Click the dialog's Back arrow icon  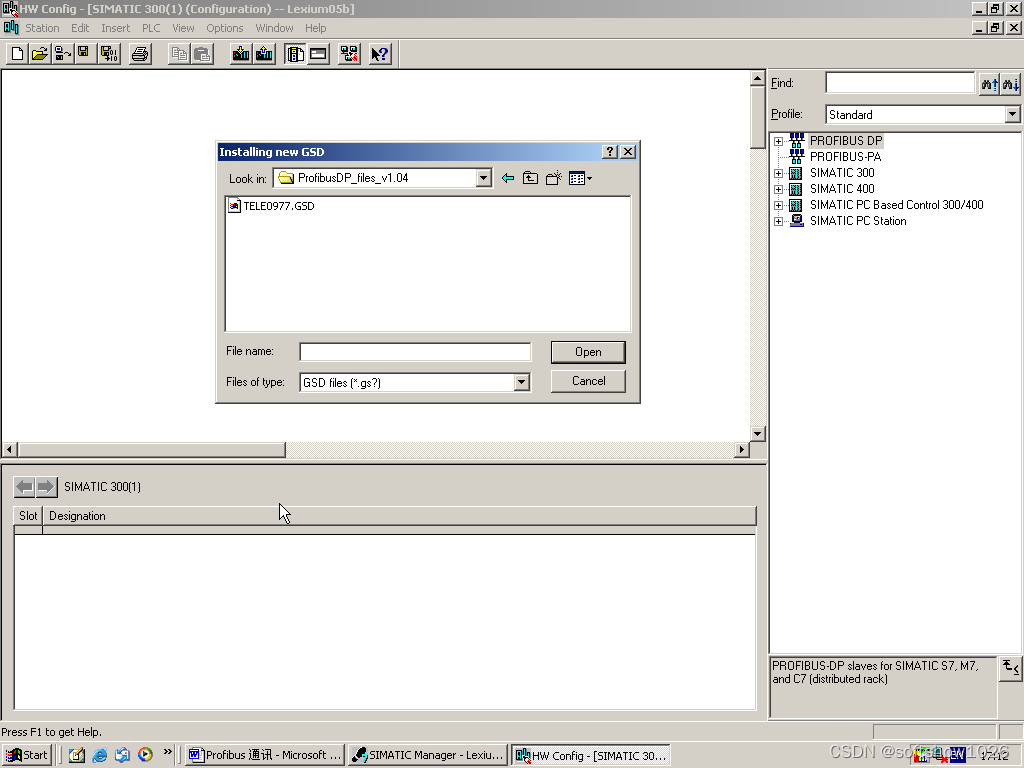[508, 178]
